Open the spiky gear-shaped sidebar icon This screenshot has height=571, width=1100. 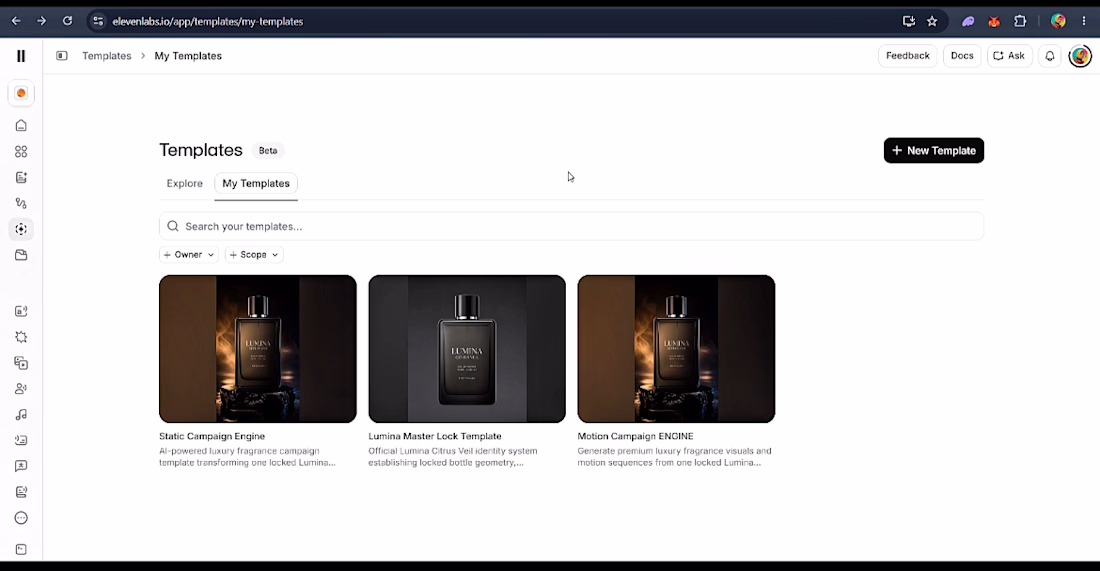pyautogui.click(x=21, y=337)
